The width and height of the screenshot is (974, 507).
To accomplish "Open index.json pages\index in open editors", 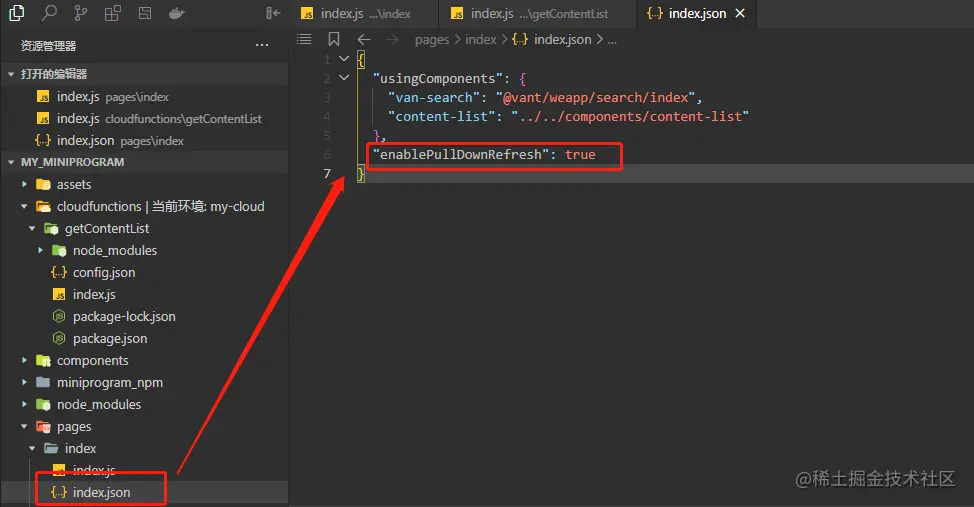I will coord(144,140).
